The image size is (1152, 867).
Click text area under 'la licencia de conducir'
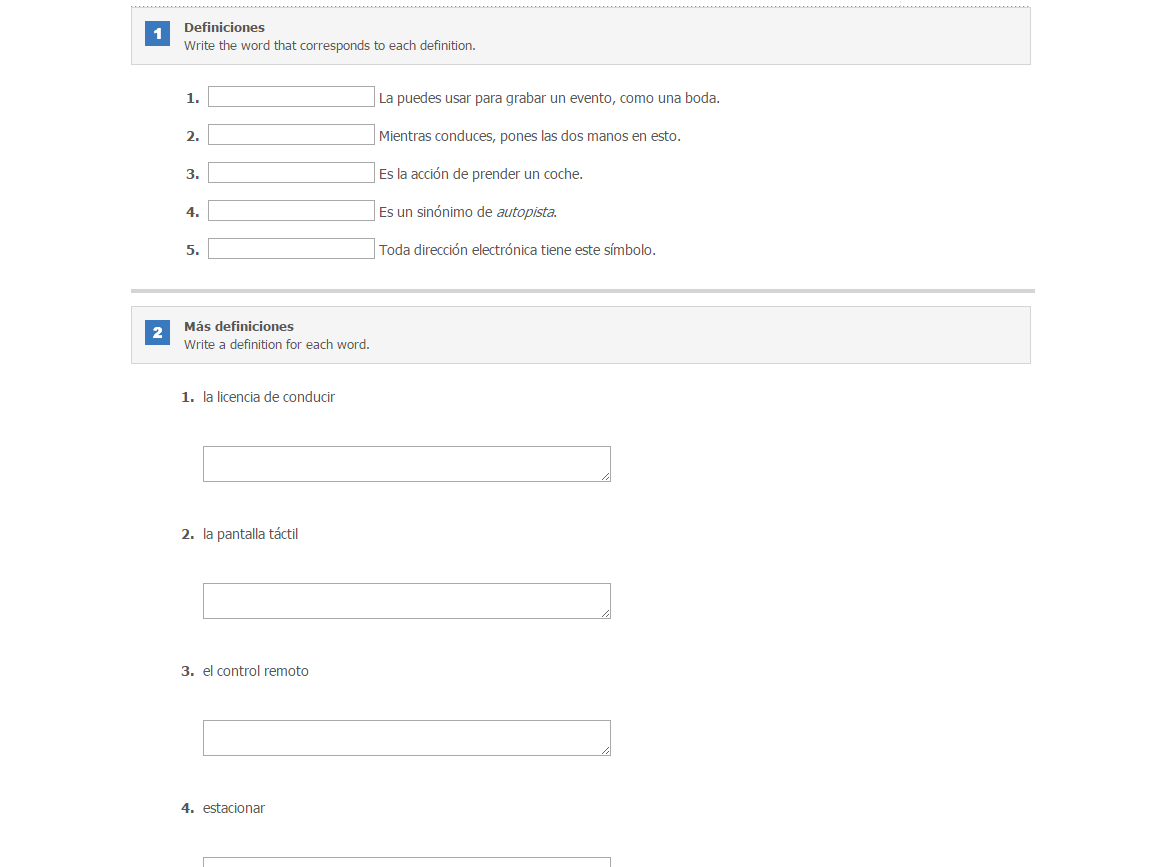click(406, 464)
